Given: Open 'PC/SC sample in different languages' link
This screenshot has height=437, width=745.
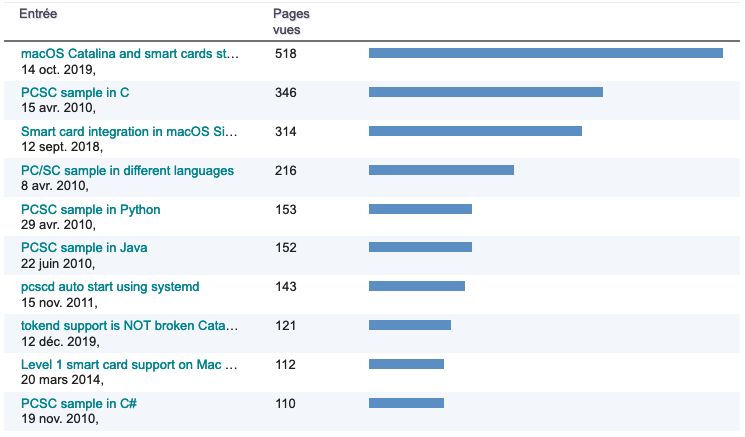Looking at the screenshot, I should pyautogui.click(x=127, y=171).
